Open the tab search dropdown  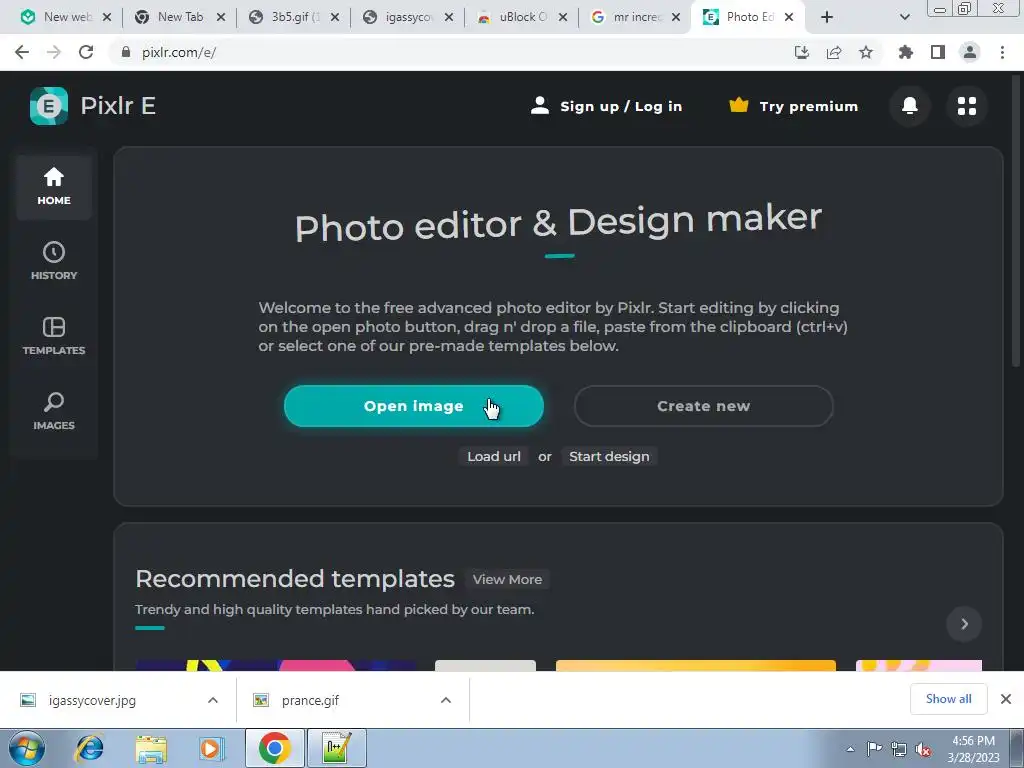pos(904,17)
